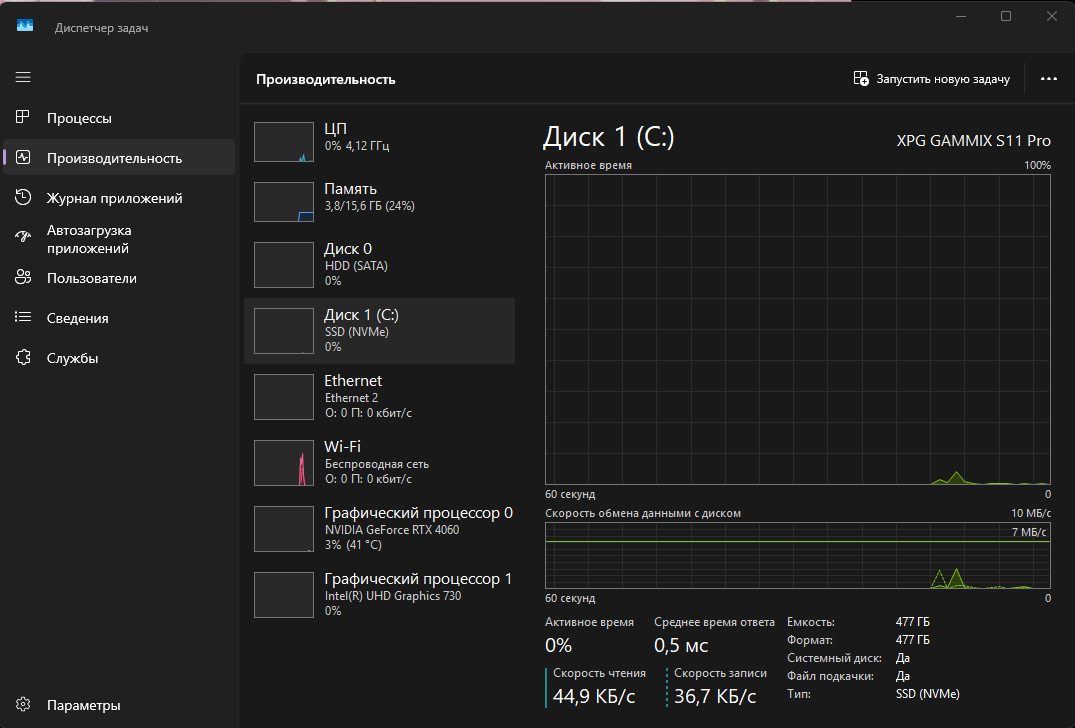Select Графический процессор 0 NVIDIA entry
Screen dimensions: 1075x728
coord(378,529)
